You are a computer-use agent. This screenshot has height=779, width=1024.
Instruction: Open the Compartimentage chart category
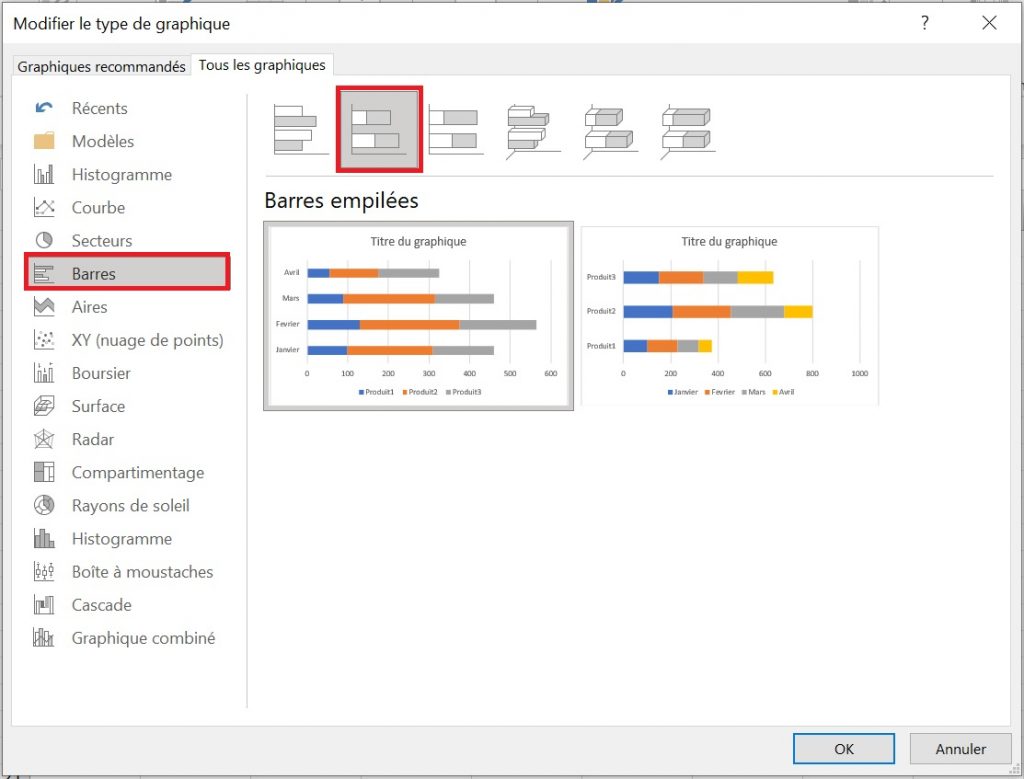[x=137, y=472]
